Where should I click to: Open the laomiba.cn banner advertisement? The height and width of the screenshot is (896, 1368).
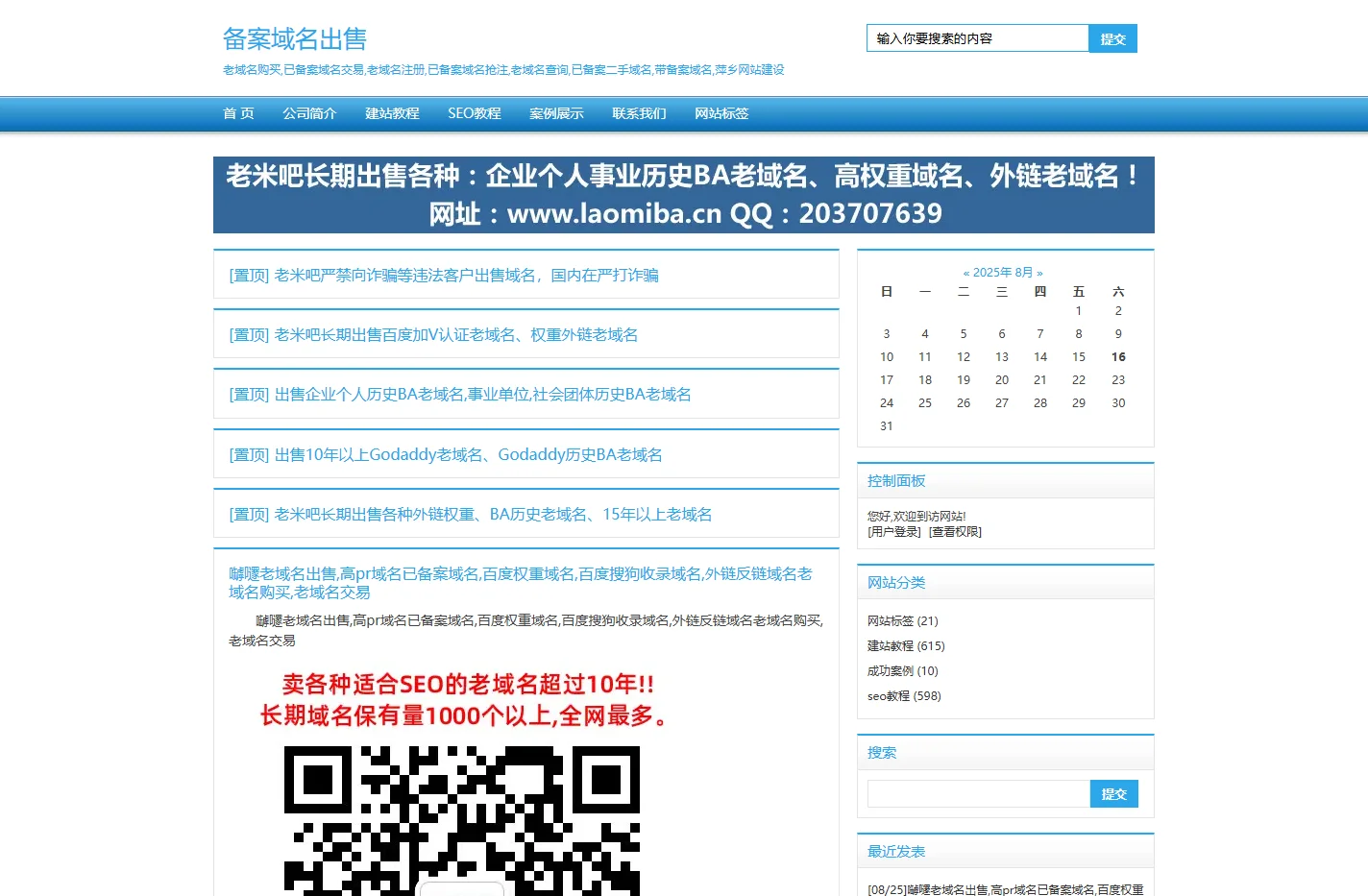(x=684, y=195)
